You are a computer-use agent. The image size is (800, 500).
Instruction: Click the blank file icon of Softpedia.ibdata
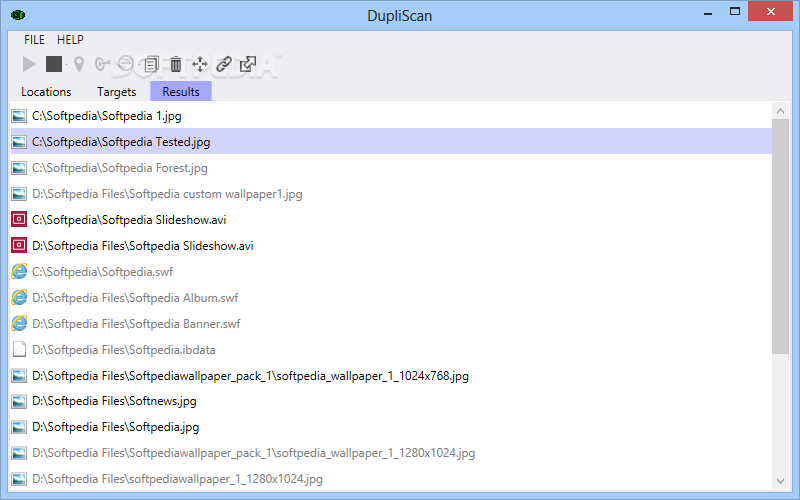(x=19, y=349)
